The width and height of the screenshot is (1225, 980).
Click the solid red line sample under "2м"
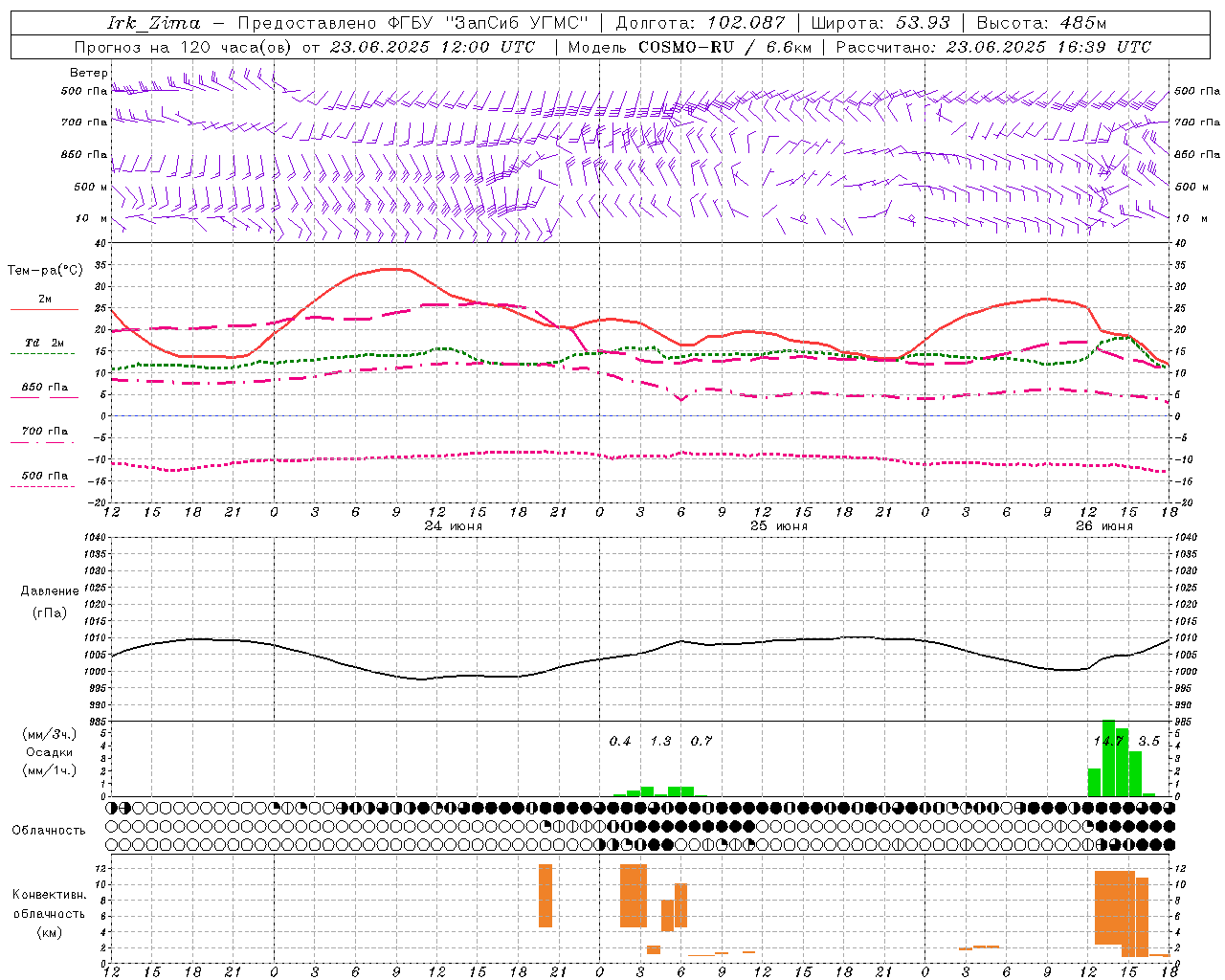[x=44, y=310]
